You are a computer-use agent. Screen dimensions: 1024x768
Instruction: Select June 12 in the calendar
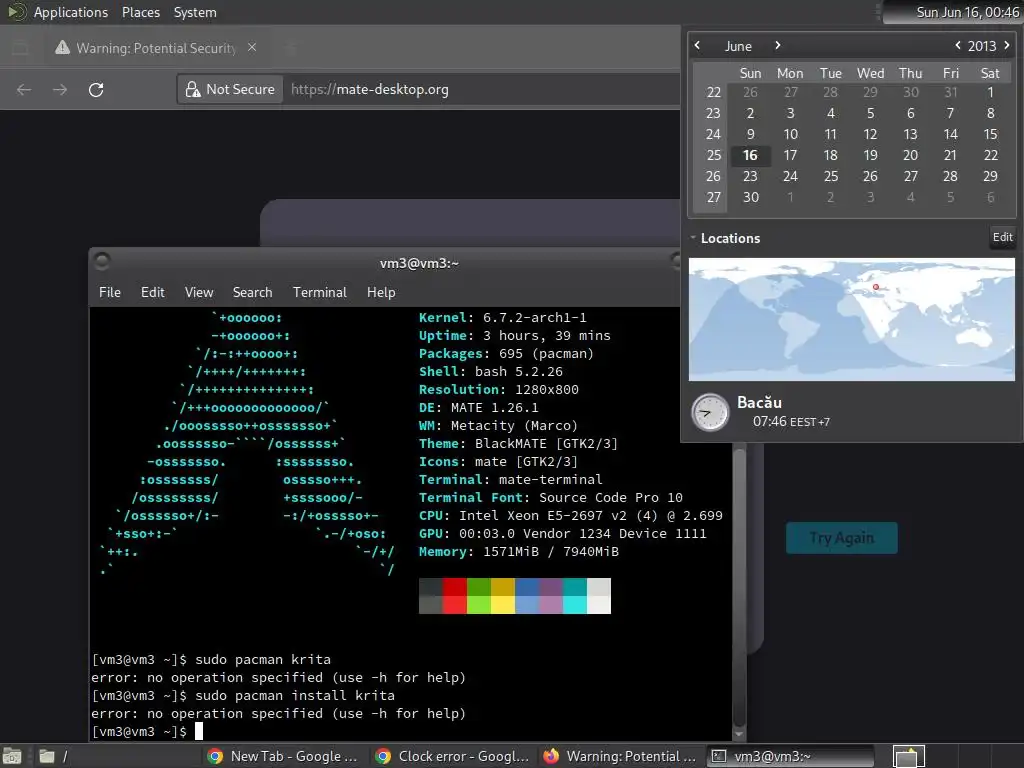coord(870,134)
